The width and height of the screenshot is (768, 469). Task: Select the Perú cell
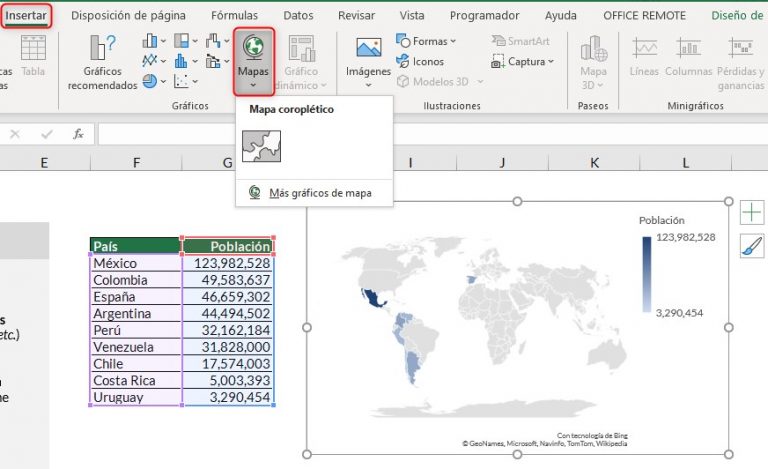[x=136, y=330]
